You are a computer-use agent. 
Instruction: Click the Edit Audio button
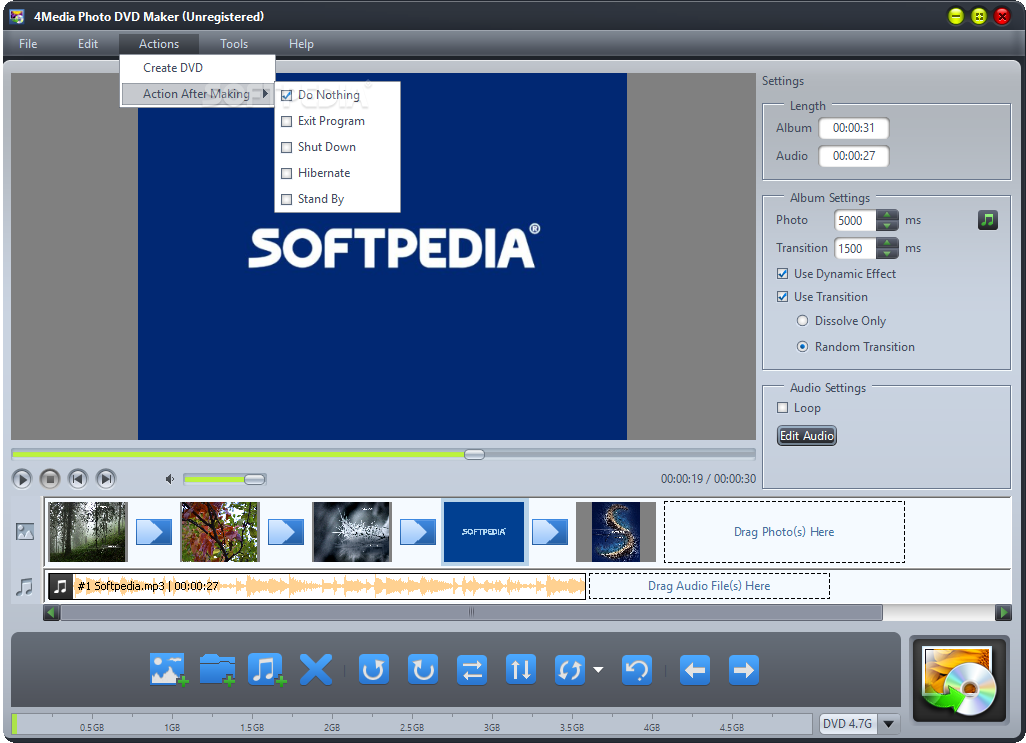click(x=807, y=436)
